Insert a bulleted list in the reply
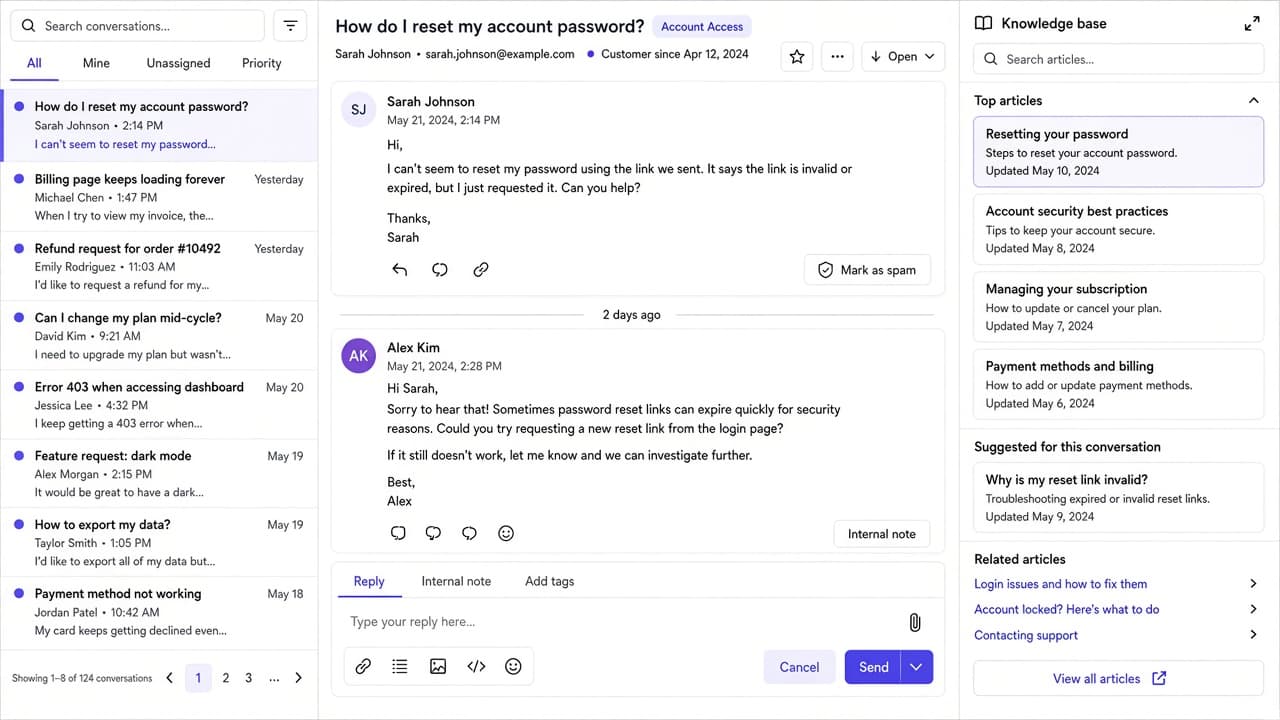The width and height of the screenshot is (1280, 720). [400, 667]
